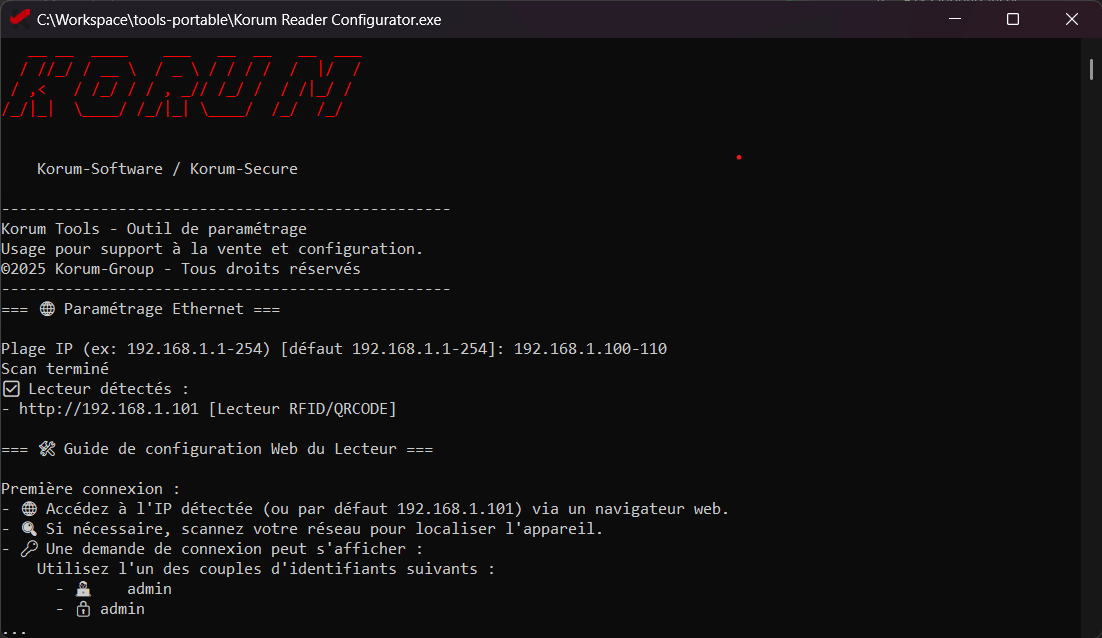This screenshot has height=638, width=1102.
Task: Click the "admin" text next to the user icon
Action: point(149,589)
